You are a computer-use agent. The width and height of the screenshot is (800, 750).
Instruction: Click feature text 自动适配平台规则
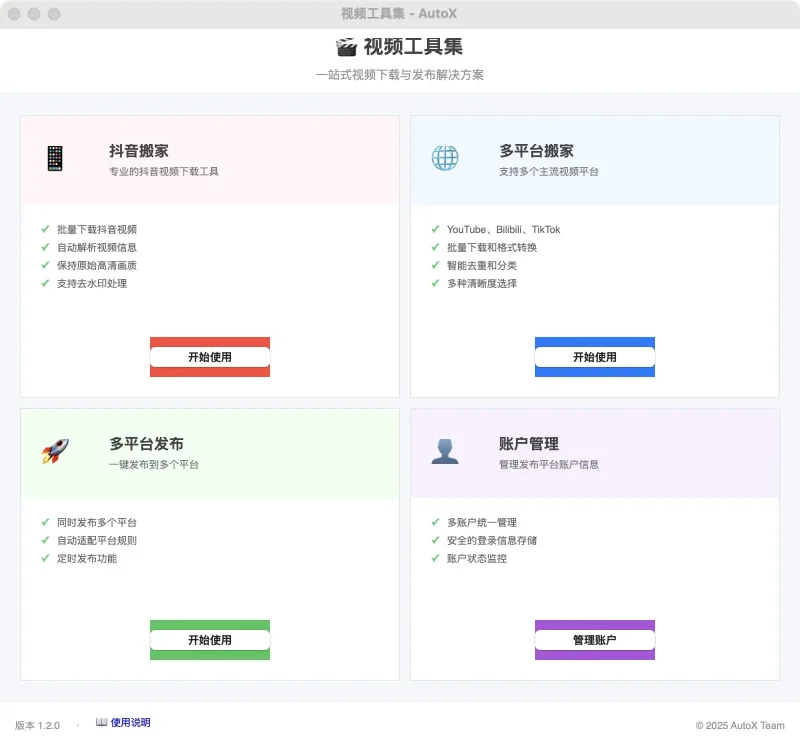point(97,540)
